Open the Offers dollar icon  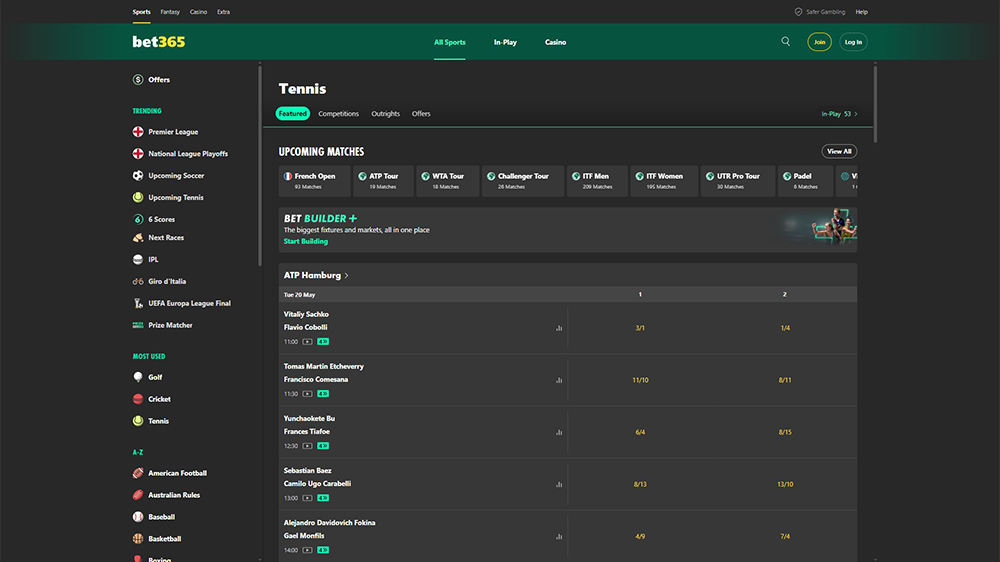138,80
